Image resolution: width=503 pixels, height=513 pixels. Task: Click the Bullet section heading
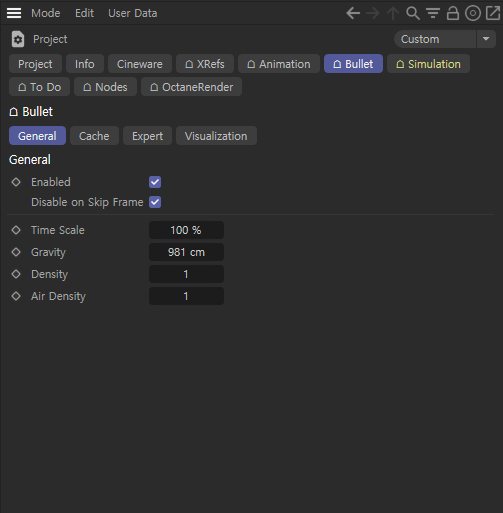click(x=31, y=112)
